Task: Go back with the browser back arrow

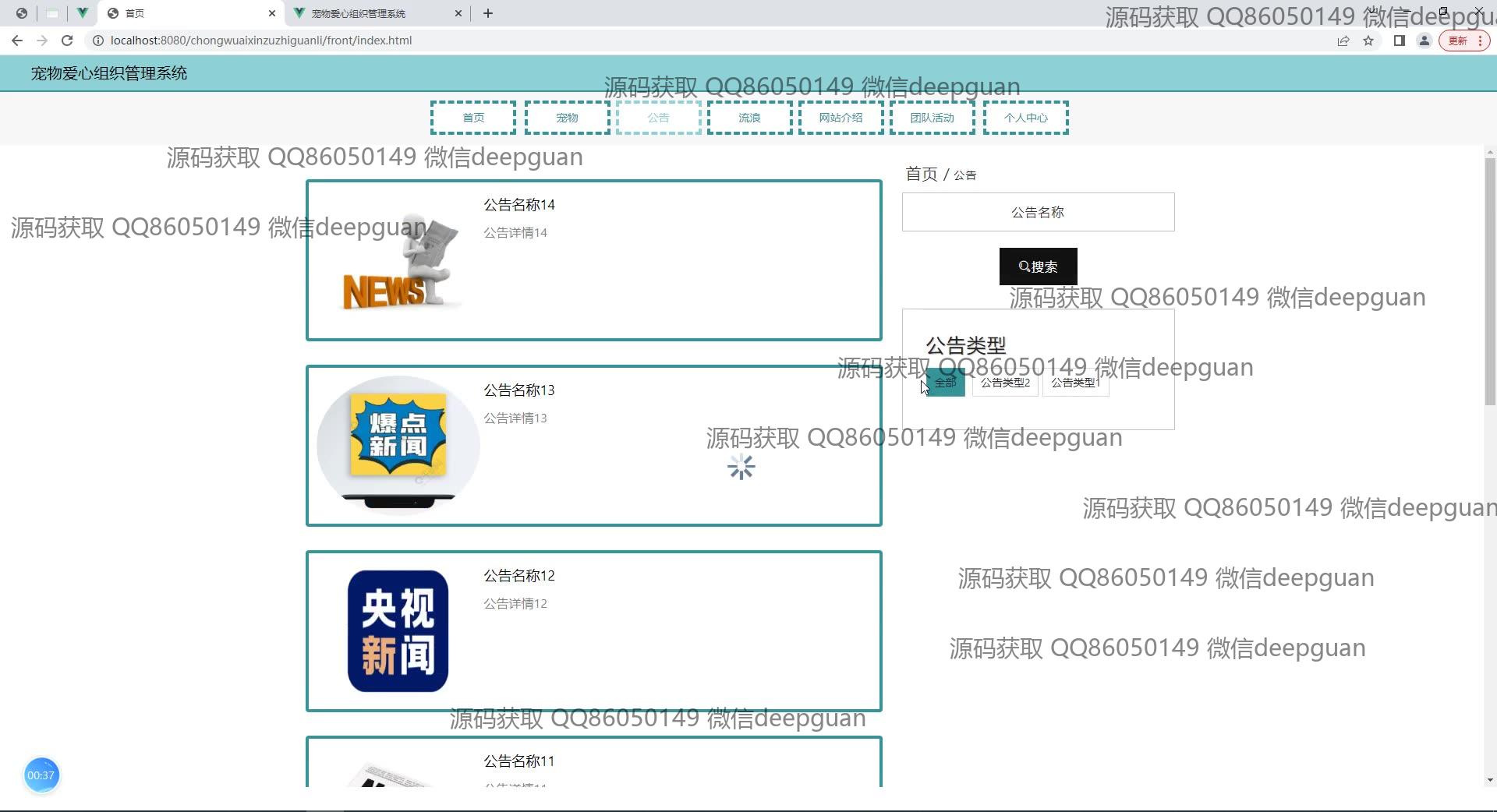Action: click(17, 41)
